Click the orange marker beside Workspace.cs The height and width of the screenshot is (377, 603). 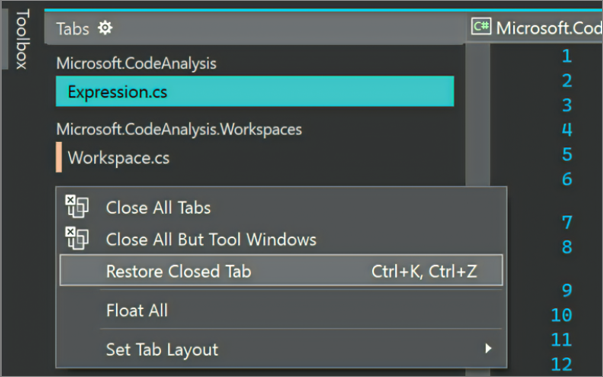click(59, 157)
